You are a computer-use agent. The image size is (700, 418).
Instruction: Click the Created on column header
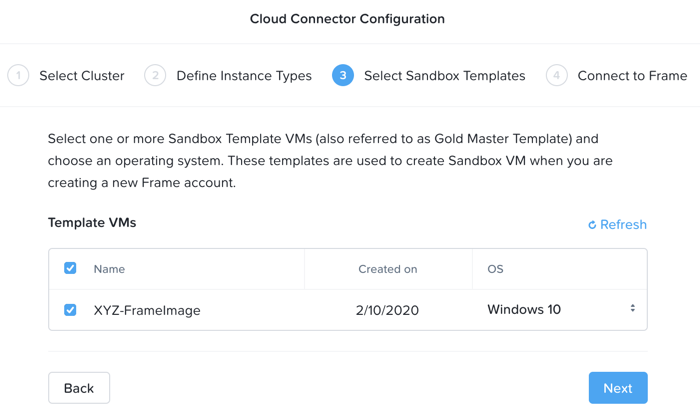388,269
